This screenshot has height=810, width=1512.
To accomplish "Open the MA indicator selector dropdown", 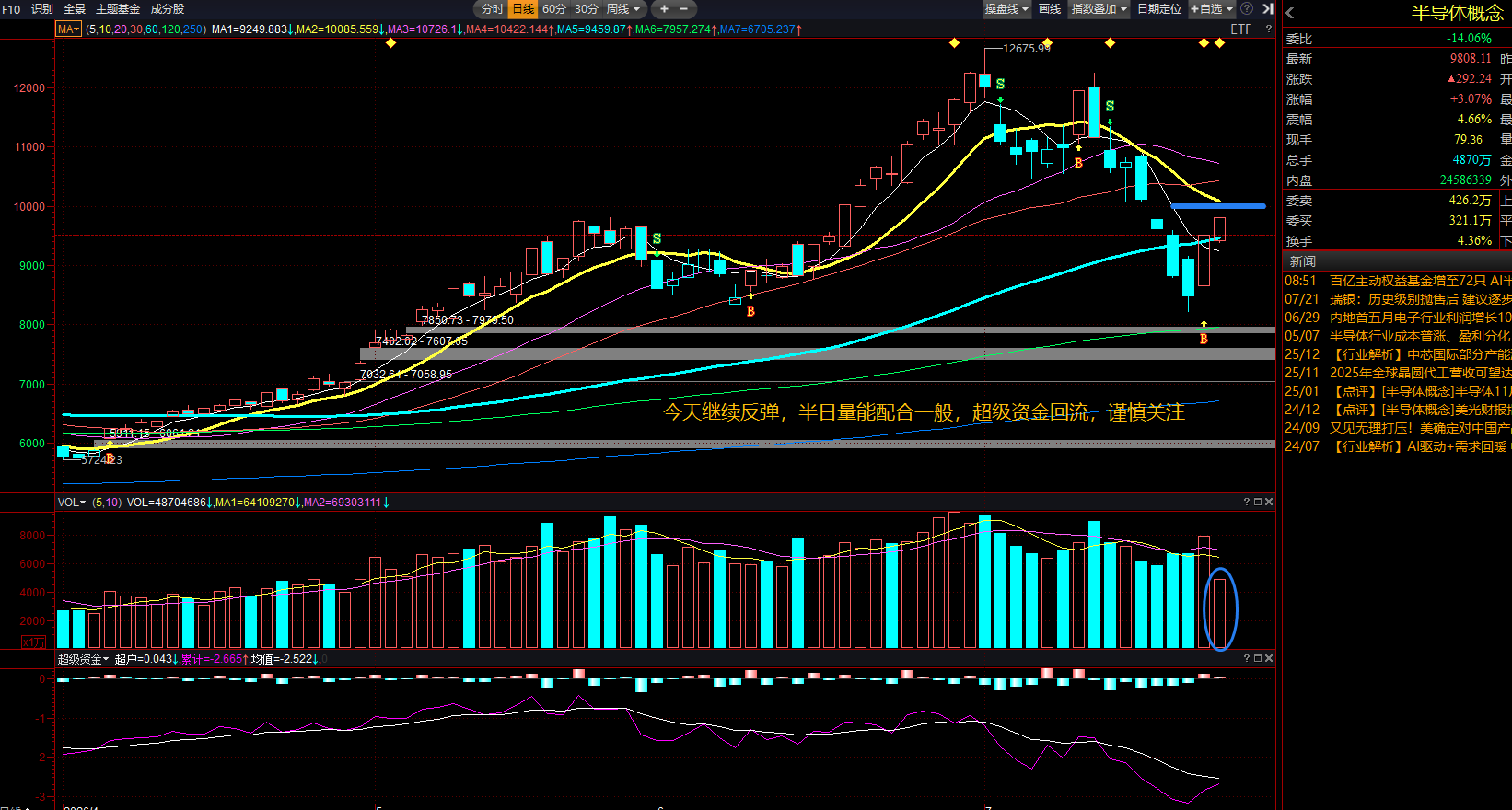I will 68,29.
